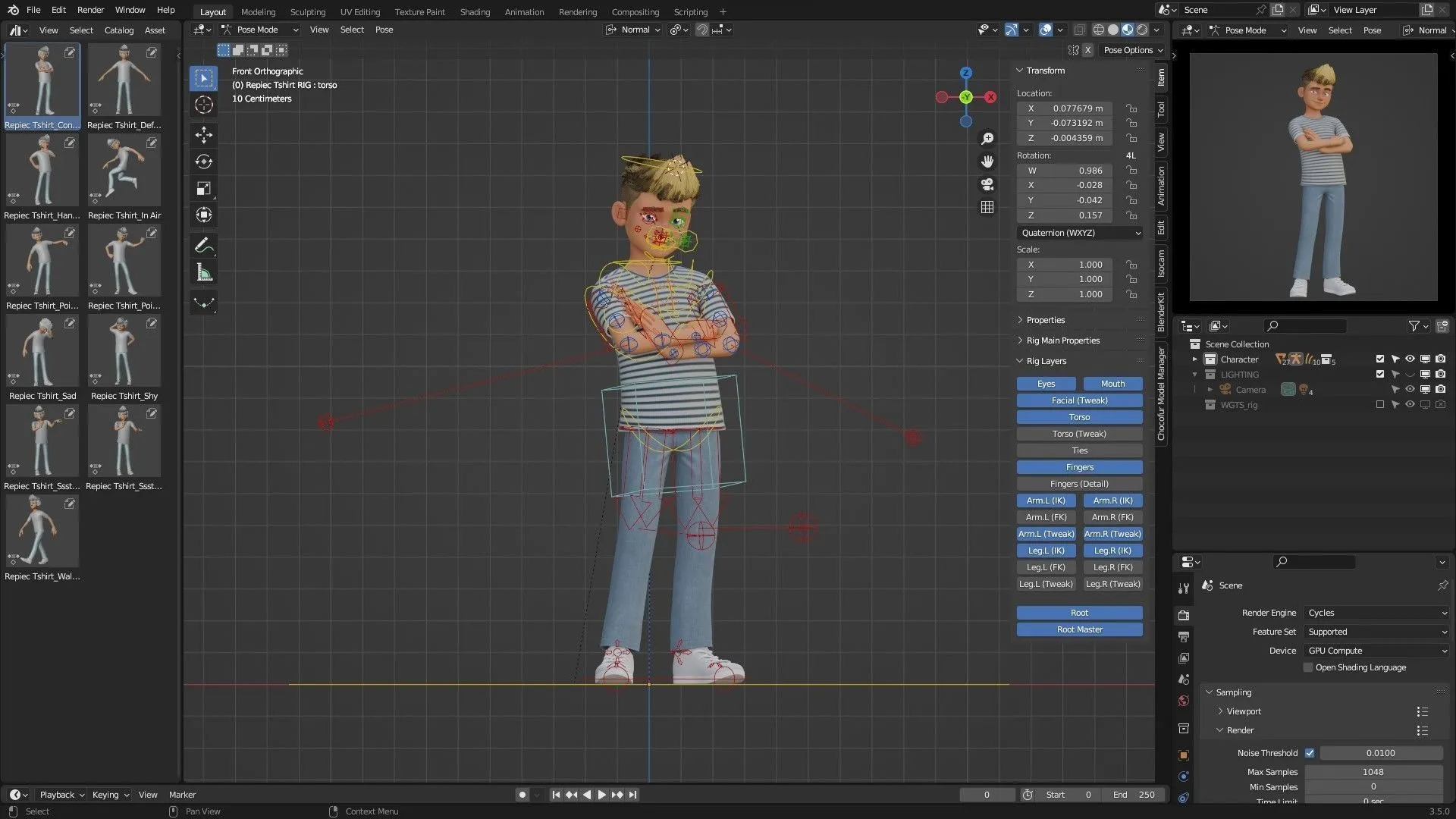Open the Quaternion (WXYZ) rotation mode dropdown
Image resolution: width=1456 pixels, height=819 pixels.
pos(1078,233)
